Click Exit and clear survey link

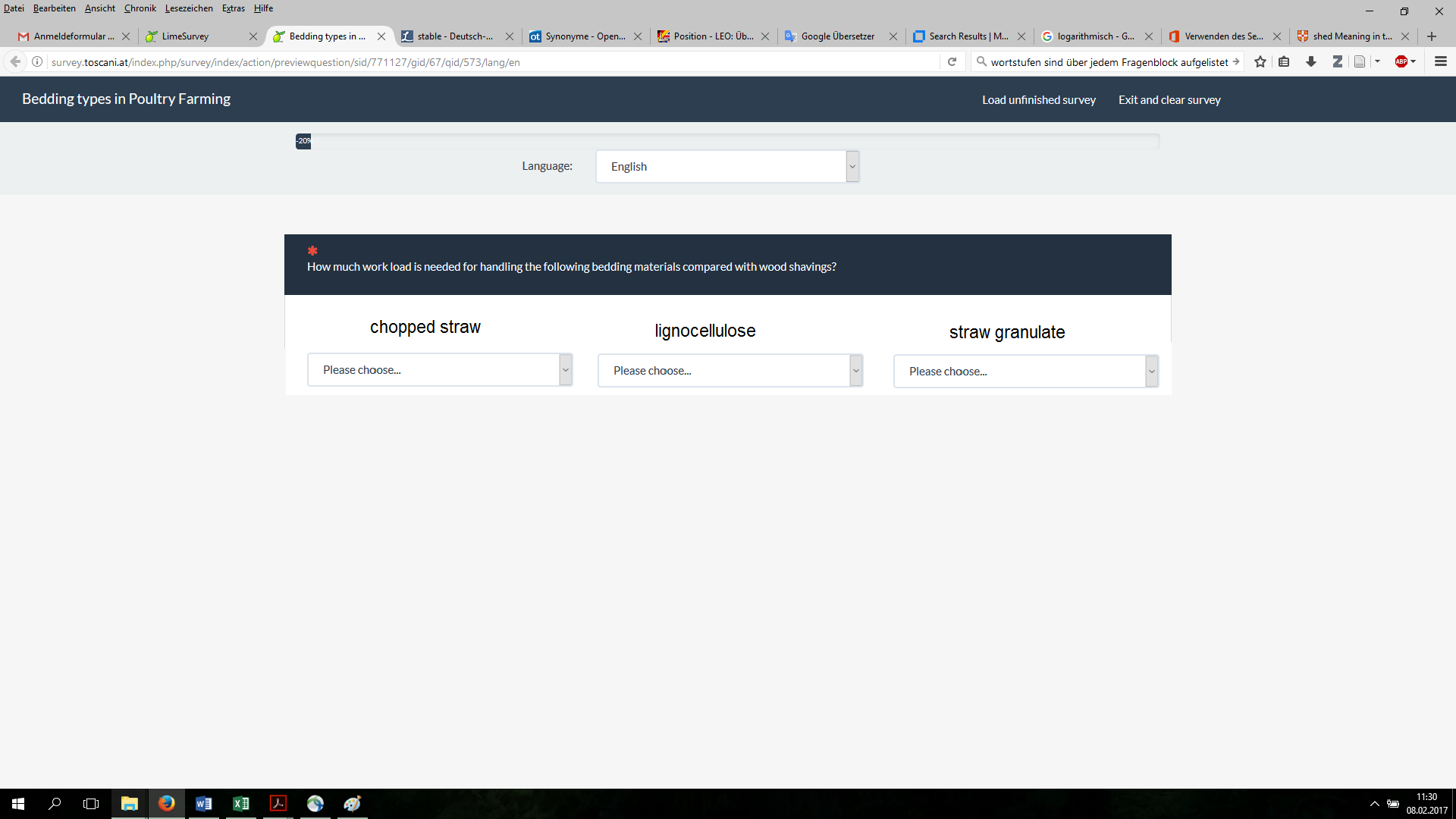(1169, 100)
